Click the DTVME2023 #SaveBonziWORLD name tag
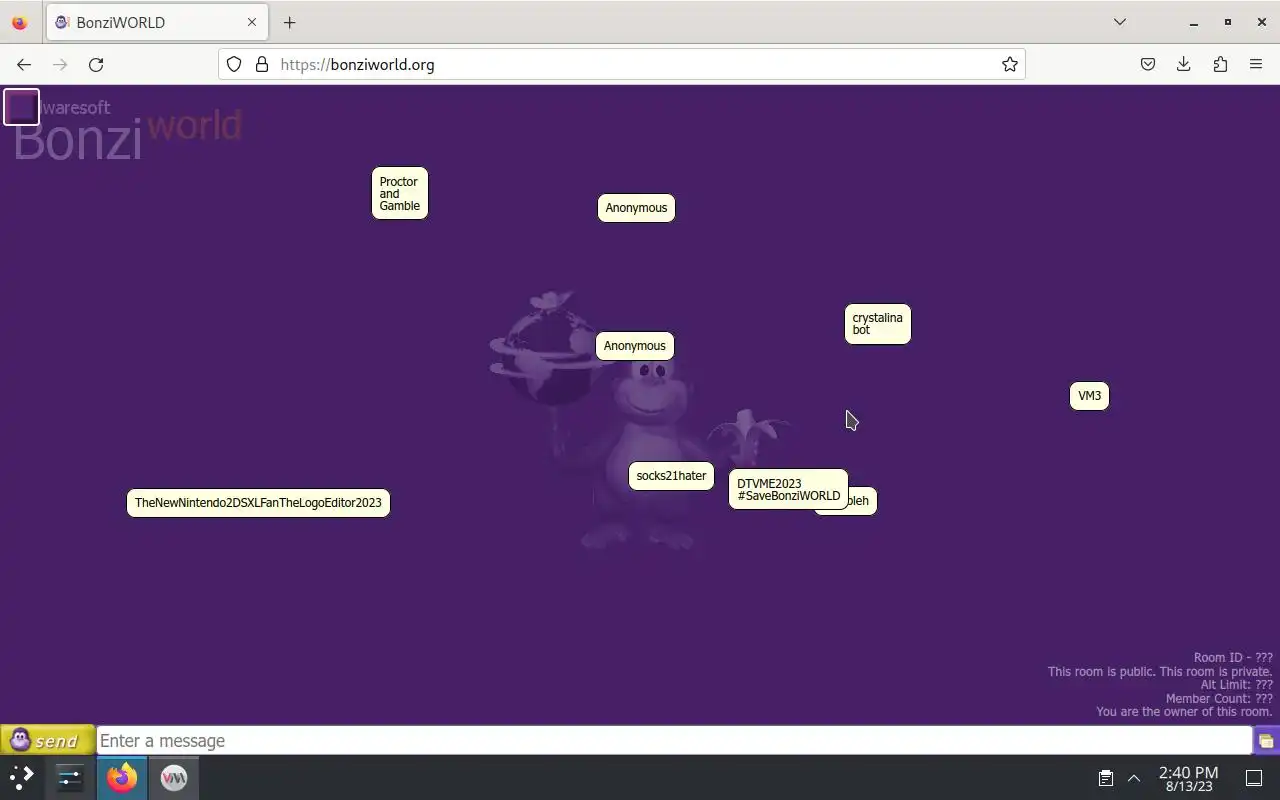Viewport: 1280px width, 800px height. pos(788,490)
